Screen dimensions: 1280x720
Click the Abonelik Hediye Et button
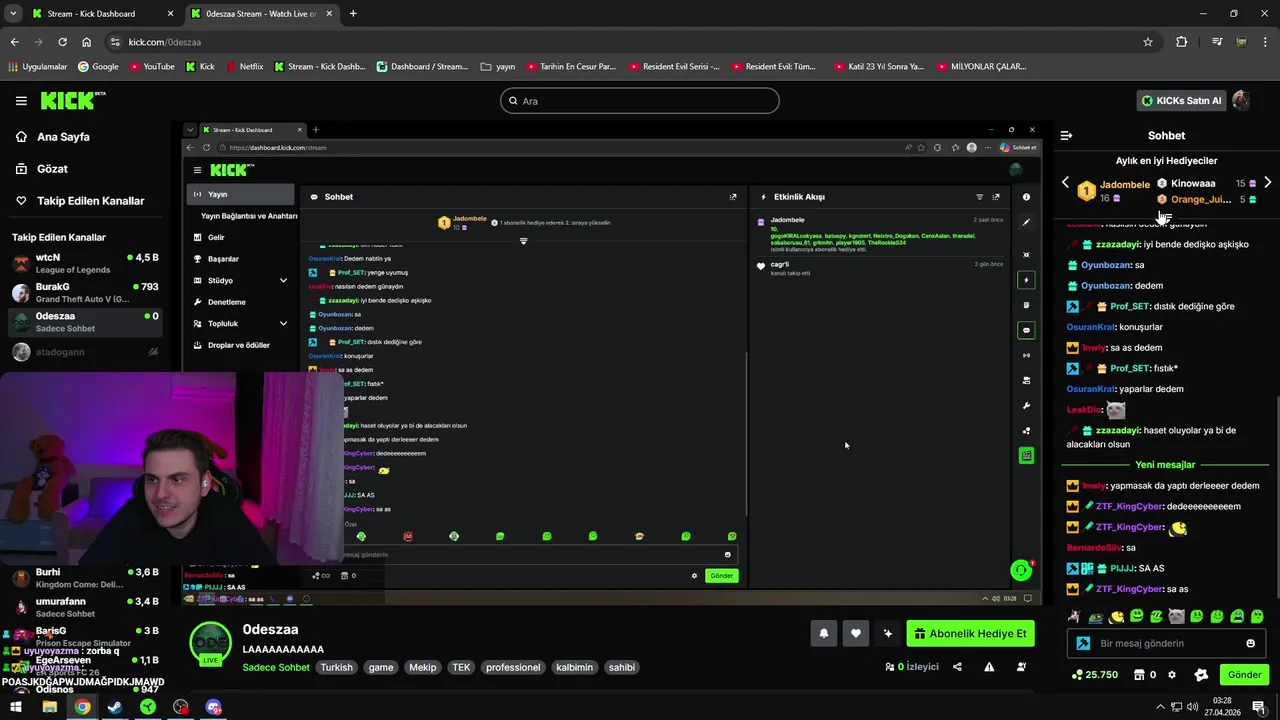point(970,634)
